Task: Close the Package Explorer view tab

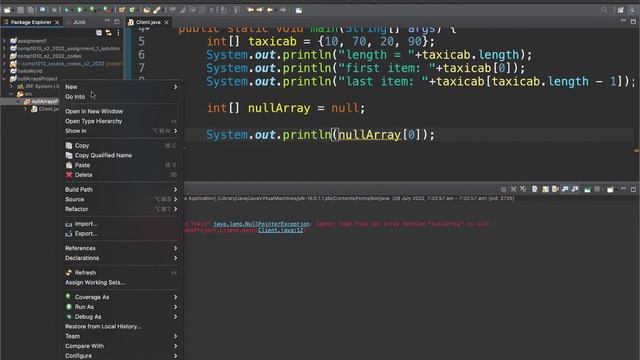Action: [57, 22]
